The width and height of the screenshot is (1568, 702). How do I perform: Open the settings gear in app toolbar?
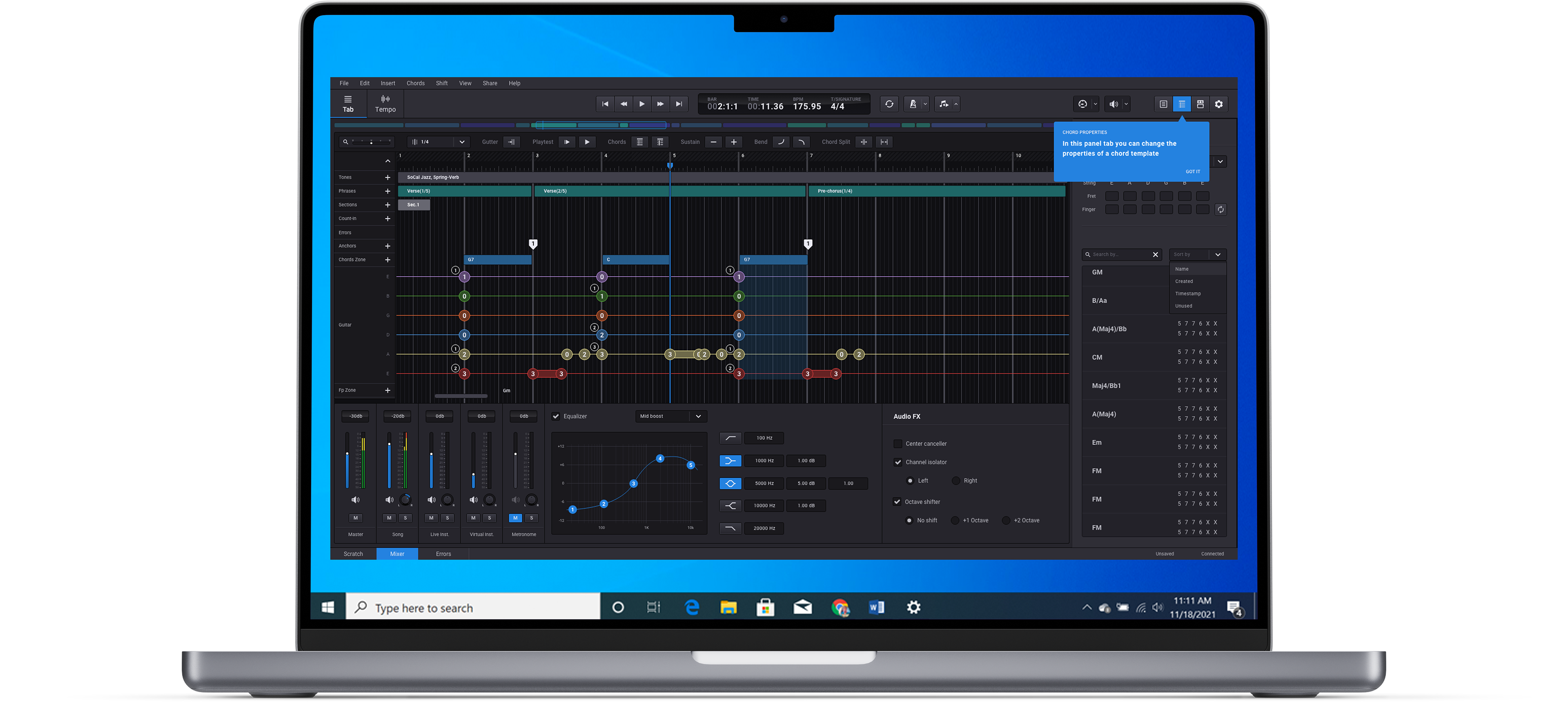(1218, 104)
